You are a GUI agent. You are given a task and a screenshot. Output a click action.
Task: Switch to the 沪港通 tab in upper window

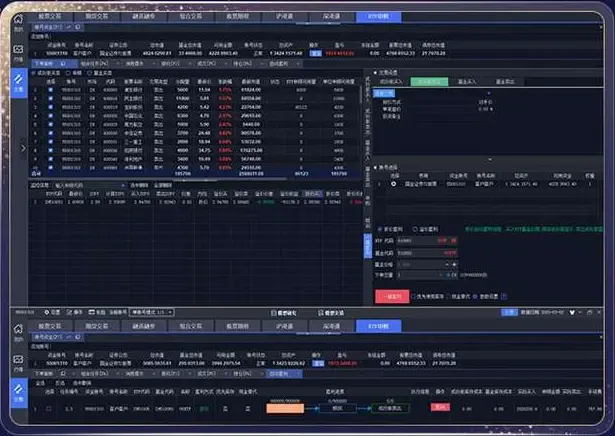[x=284, y=16]
